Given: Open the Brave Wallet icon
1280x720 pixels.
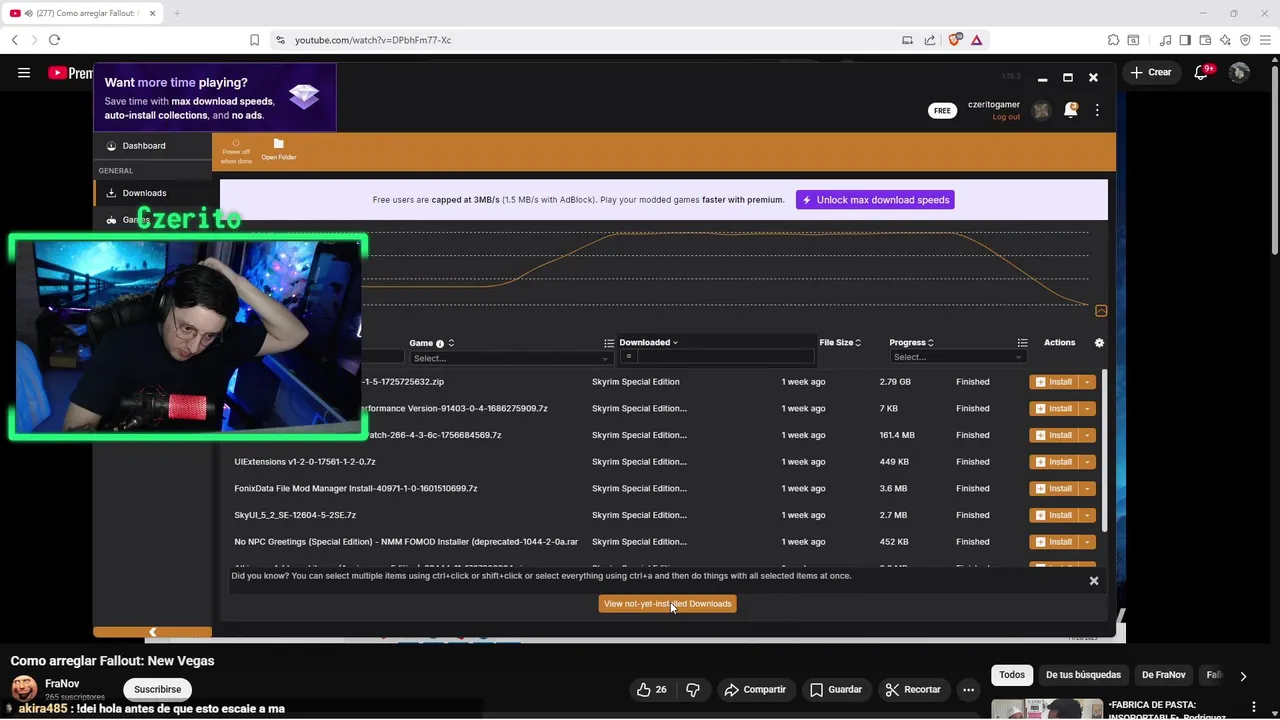Looking at the screenshot, I should point(1205,40).
